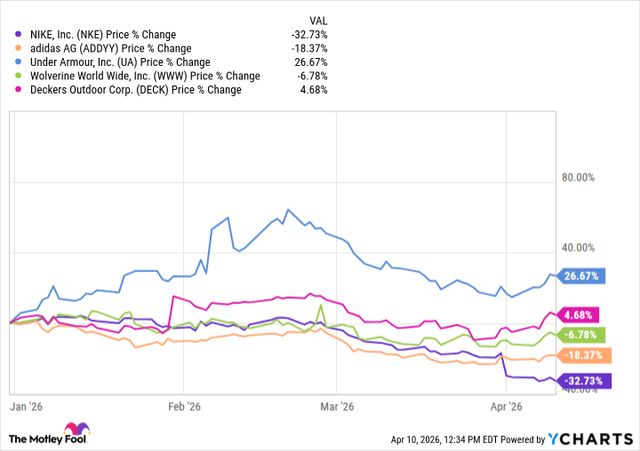Click the -32.73% NIKE end label
Image resolution: width=640 pixels, height=451 pixels.
(x=583, y=381)
